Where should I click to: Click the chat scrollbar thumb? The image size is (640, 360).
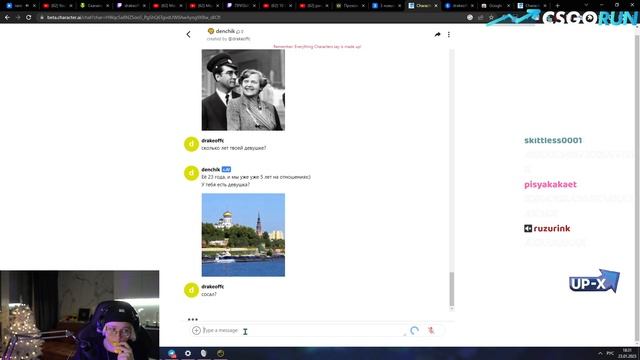coord(451,289)
